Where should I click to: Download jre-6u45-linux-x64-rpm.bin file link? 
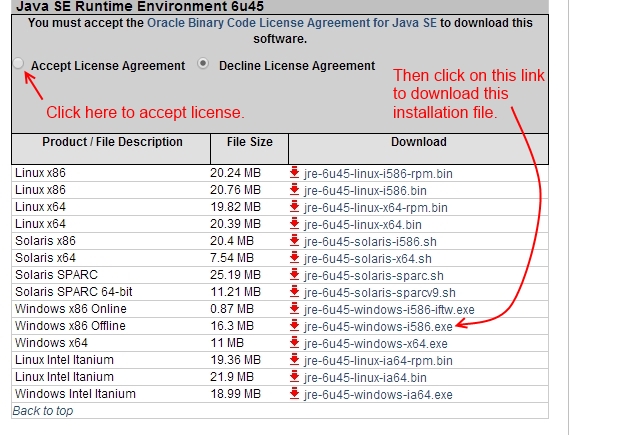click(x=376, y=208)
